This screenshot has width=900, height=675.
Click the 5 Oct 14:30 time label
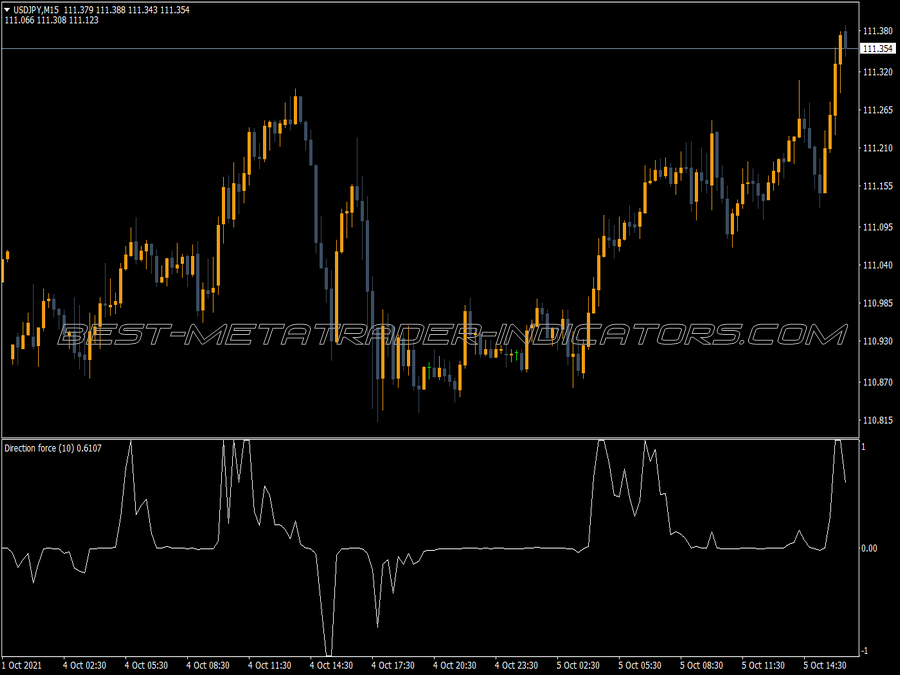click(825, 666)
